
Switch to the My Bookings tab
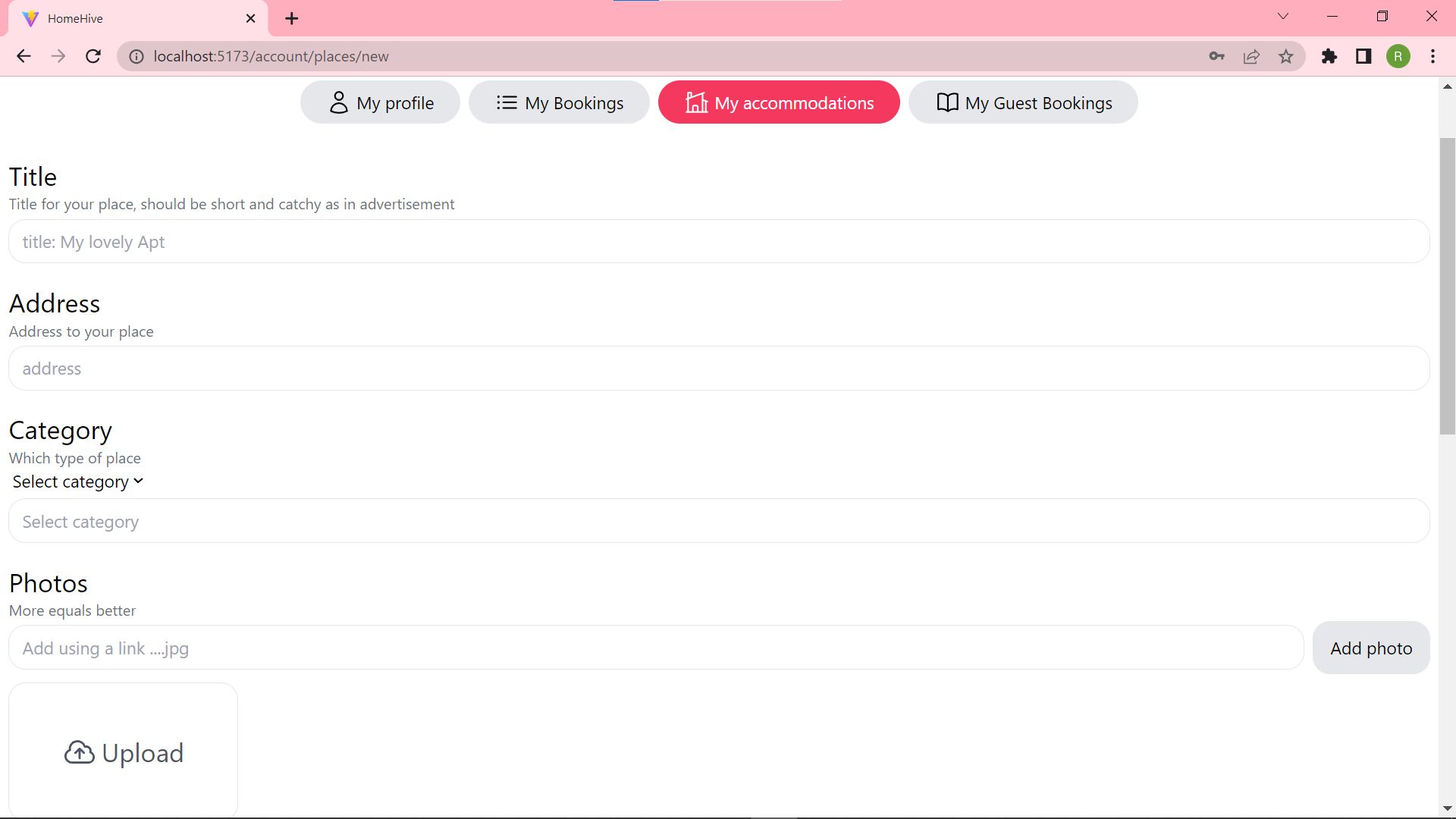[x=559, y=102]
